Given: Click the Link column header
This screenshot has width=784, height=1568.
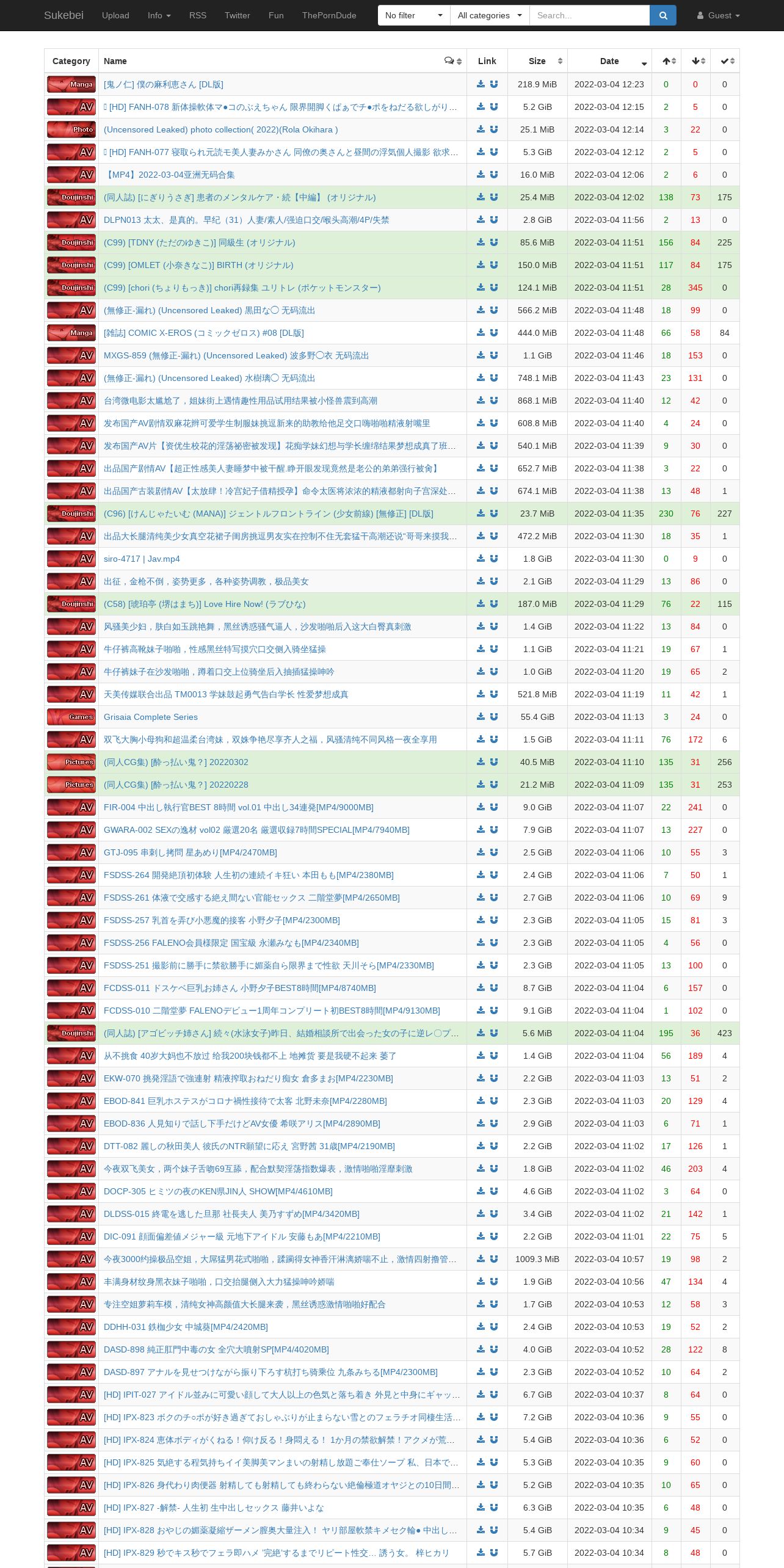Looking at the screenshot, I should coord(487,61).
